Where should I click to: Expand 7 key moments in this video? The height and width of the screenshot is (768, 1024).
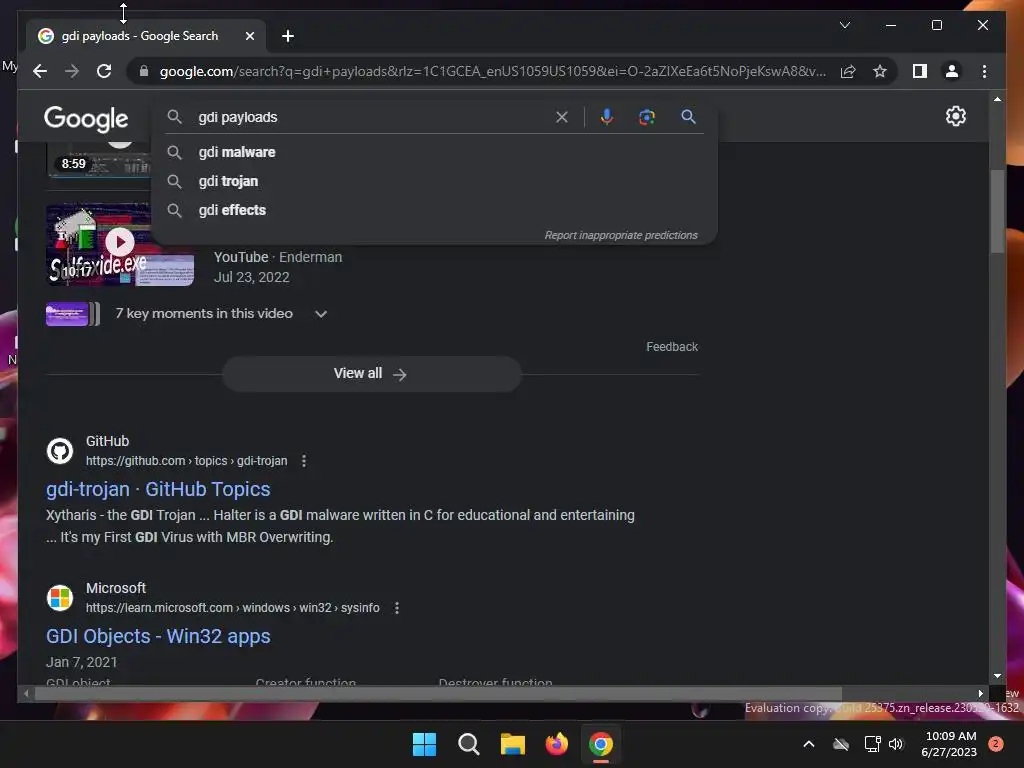(x=221, y=313)
